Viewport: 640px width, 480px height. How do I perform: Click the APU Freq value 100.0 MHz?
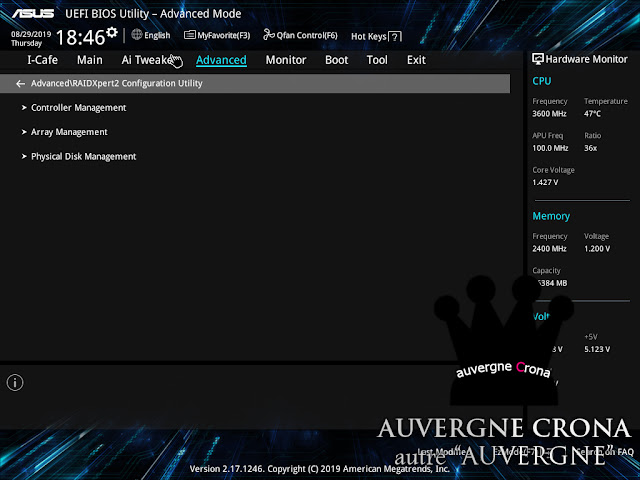550,148
